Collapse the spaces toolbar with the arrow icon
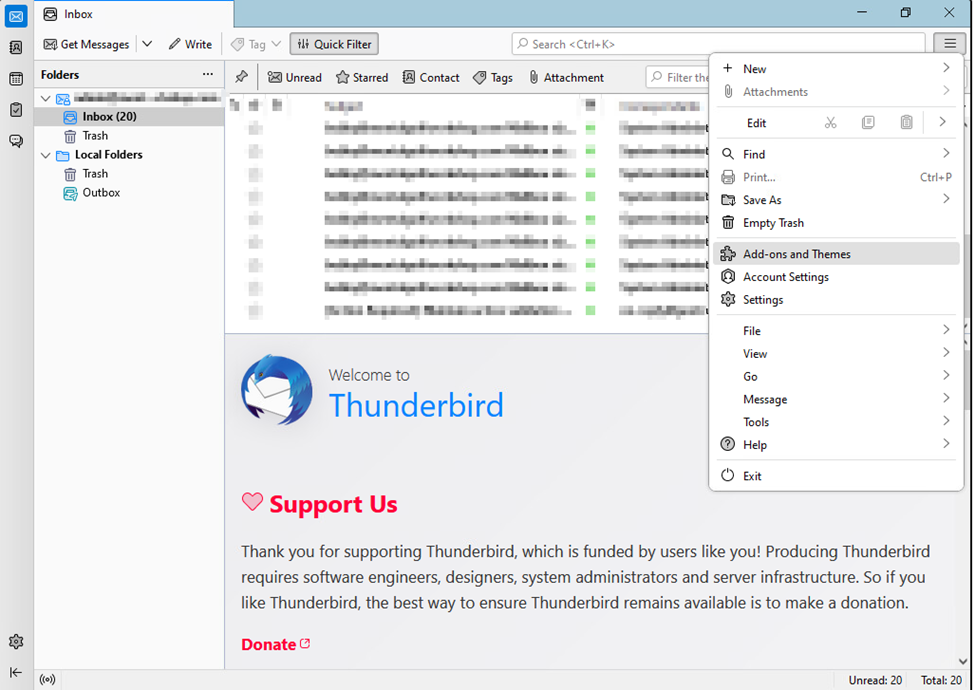Viewport: 975px width, 690px height. point(16,672)
